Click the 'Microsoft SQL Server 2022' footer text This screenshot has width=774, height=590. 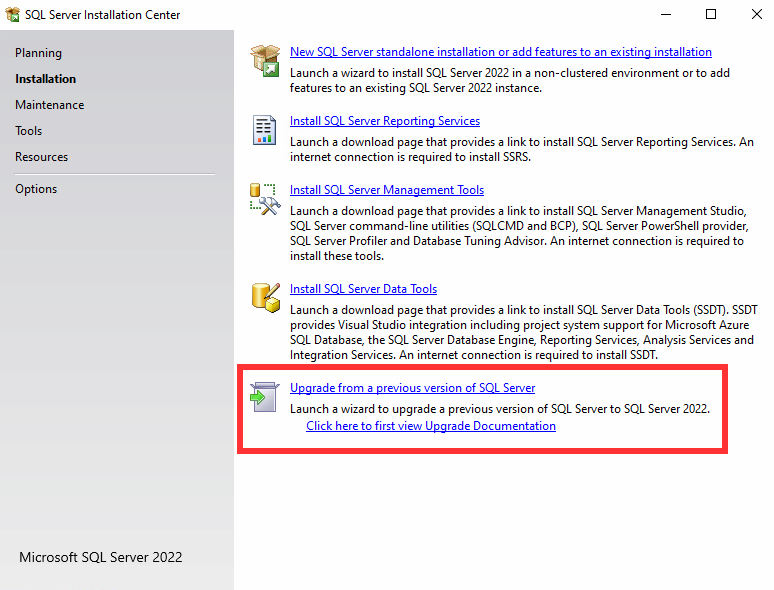pyautogui.click(x=101, y=557)
